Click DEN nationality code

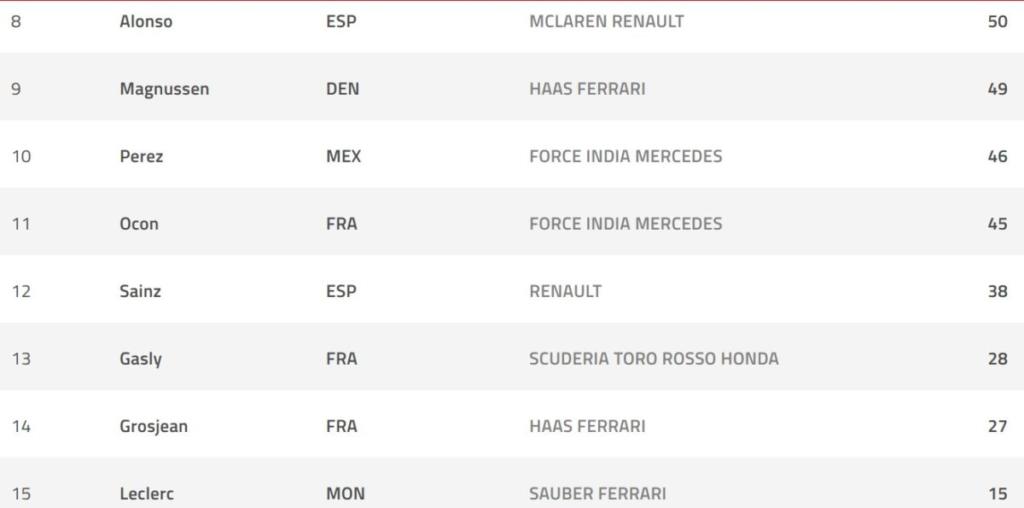343,89
